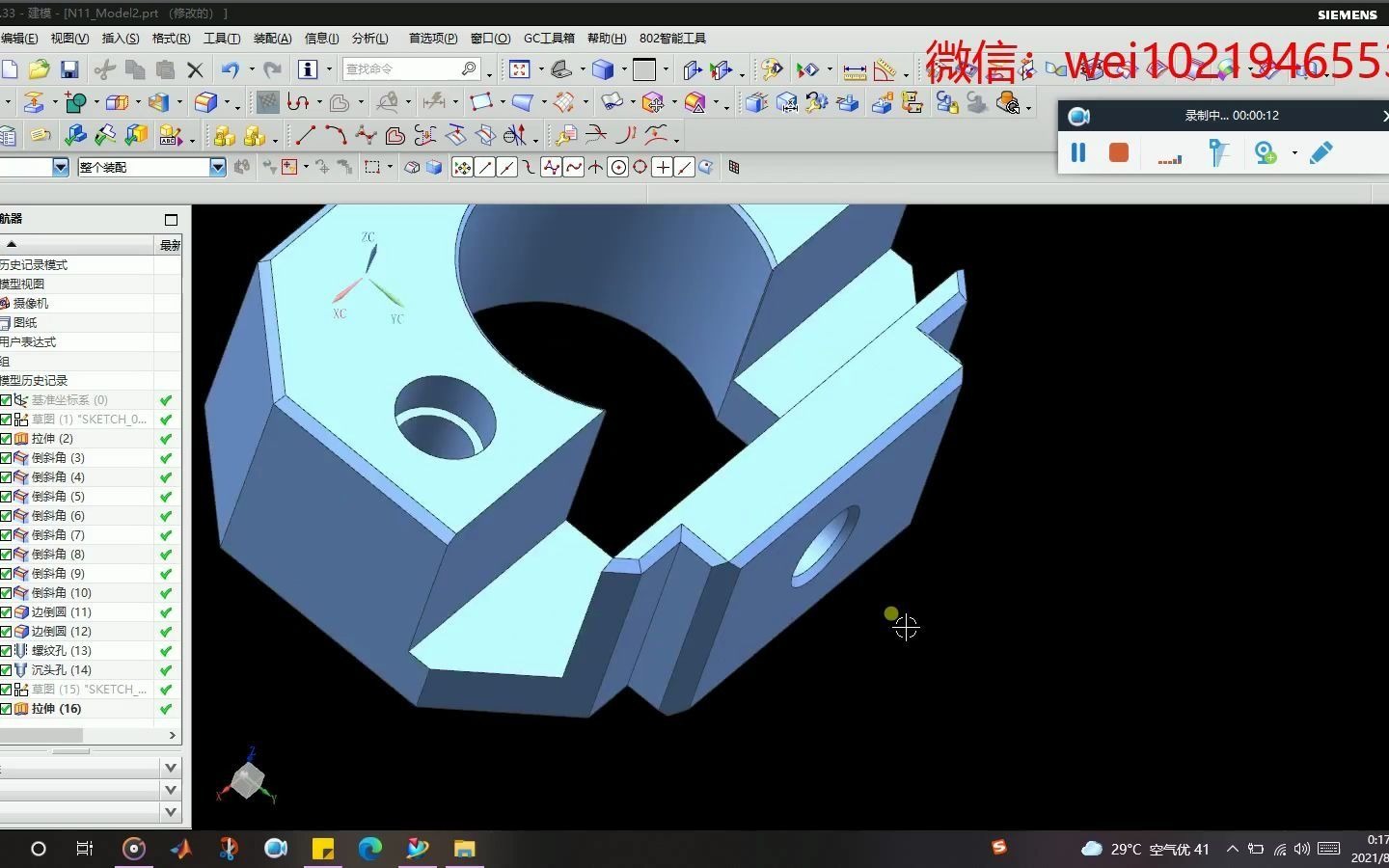1389x868 pixels.
Task: Open the Information (i) toolbar icon
Action: (x=307, y=68)
